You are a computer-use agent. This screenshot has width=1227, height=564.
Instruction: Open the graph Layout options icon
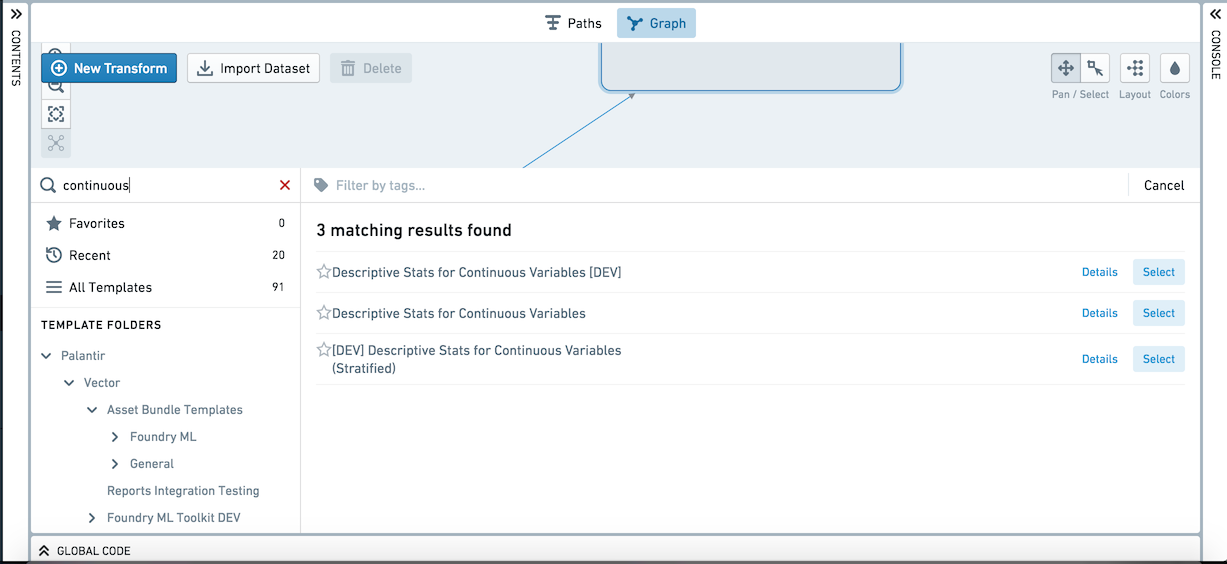point(1135,68)
